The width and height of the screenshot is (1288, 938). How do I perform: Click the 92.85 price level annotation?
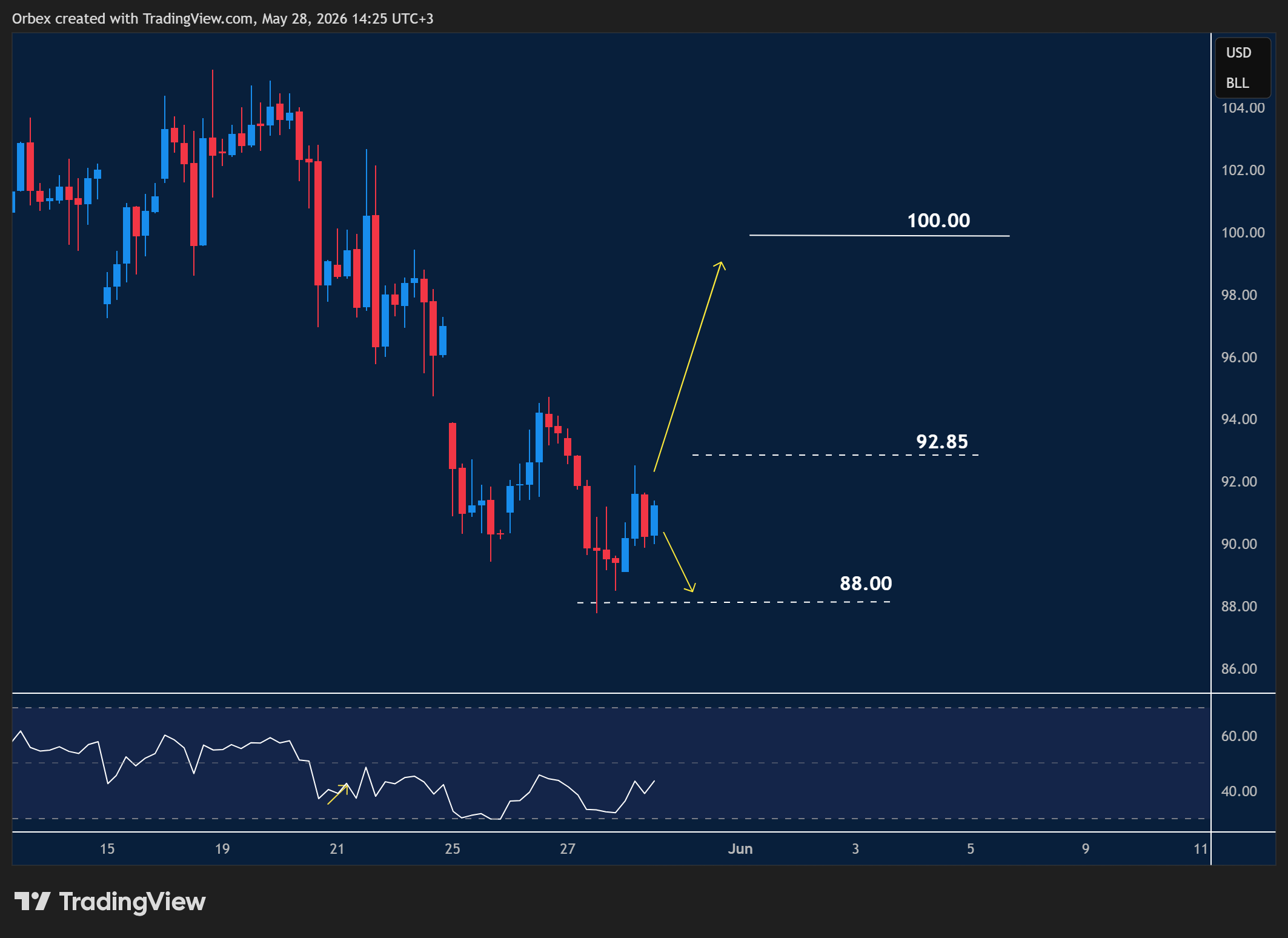[941, 442]
